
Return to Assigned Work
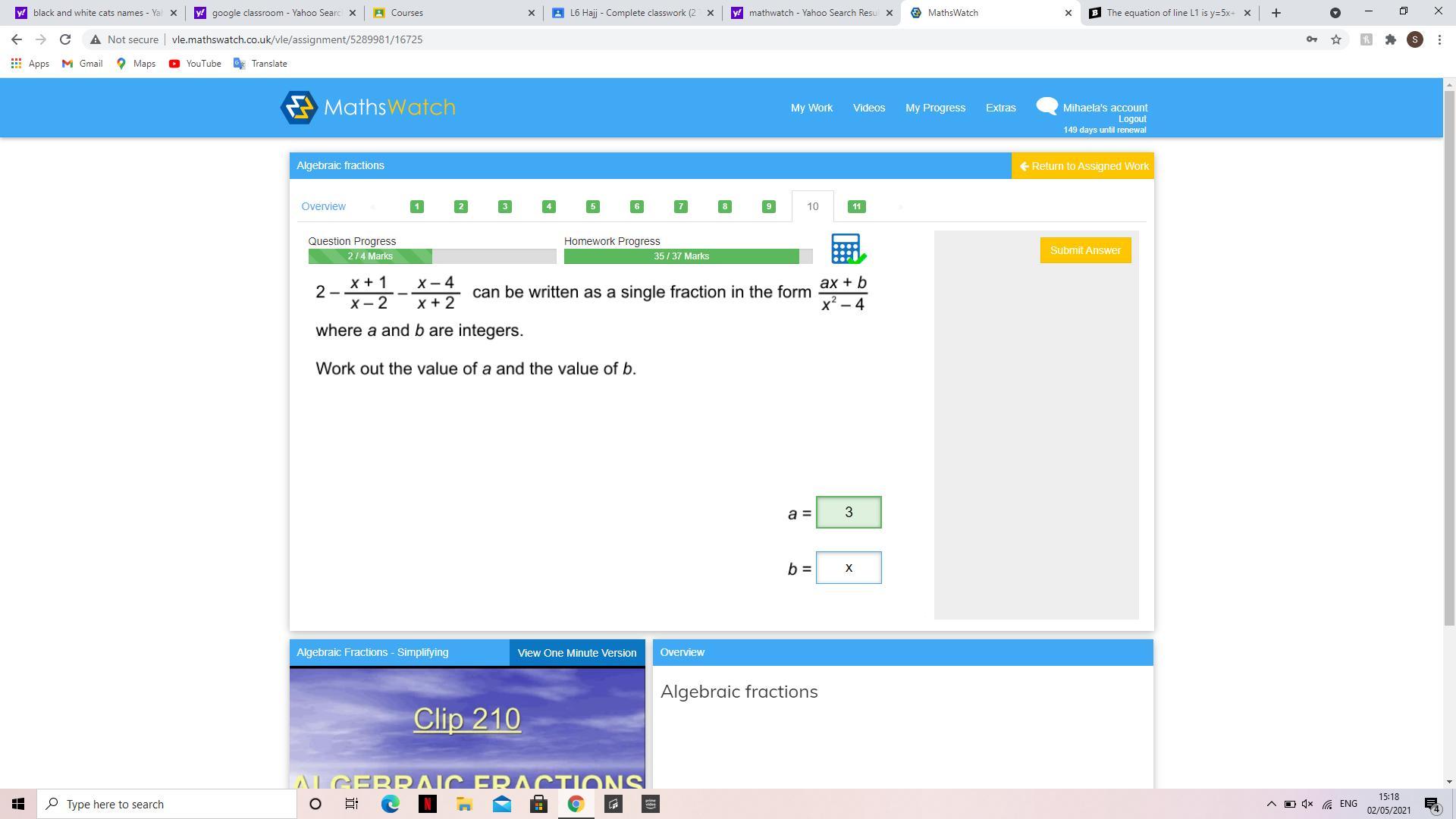click(x=1083, y=166)
